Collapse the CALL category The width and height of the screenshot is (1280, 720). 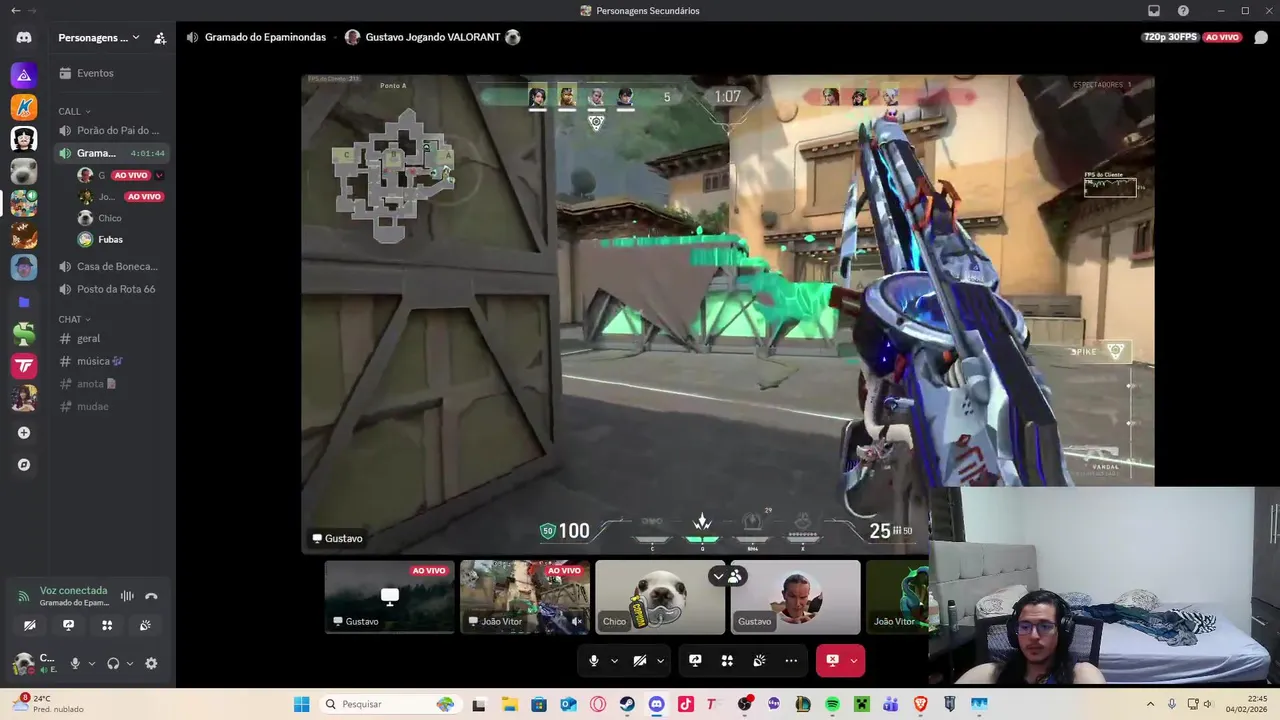coord(74,111)
